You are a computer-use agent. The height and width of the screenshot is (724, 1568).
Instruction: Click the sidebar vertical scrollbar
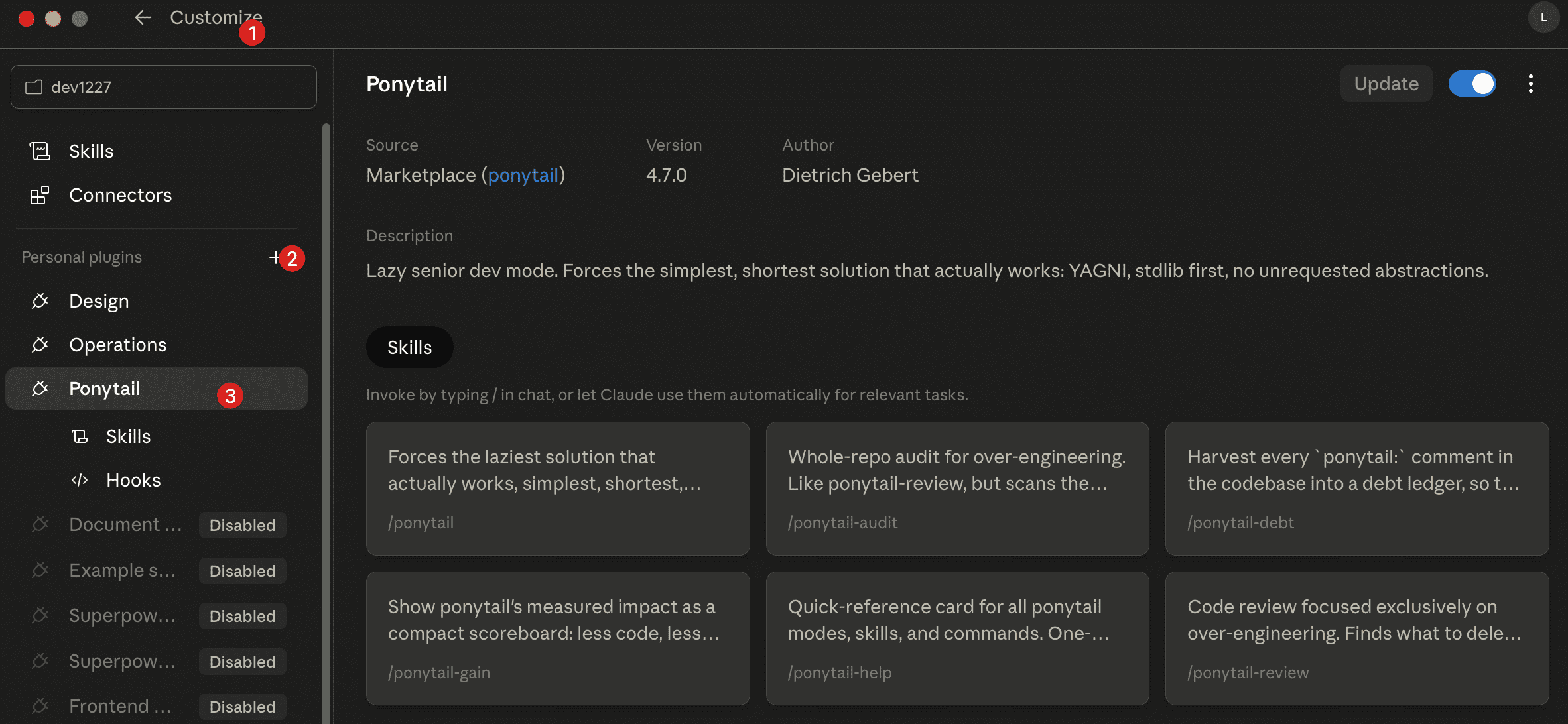(326, 423)
